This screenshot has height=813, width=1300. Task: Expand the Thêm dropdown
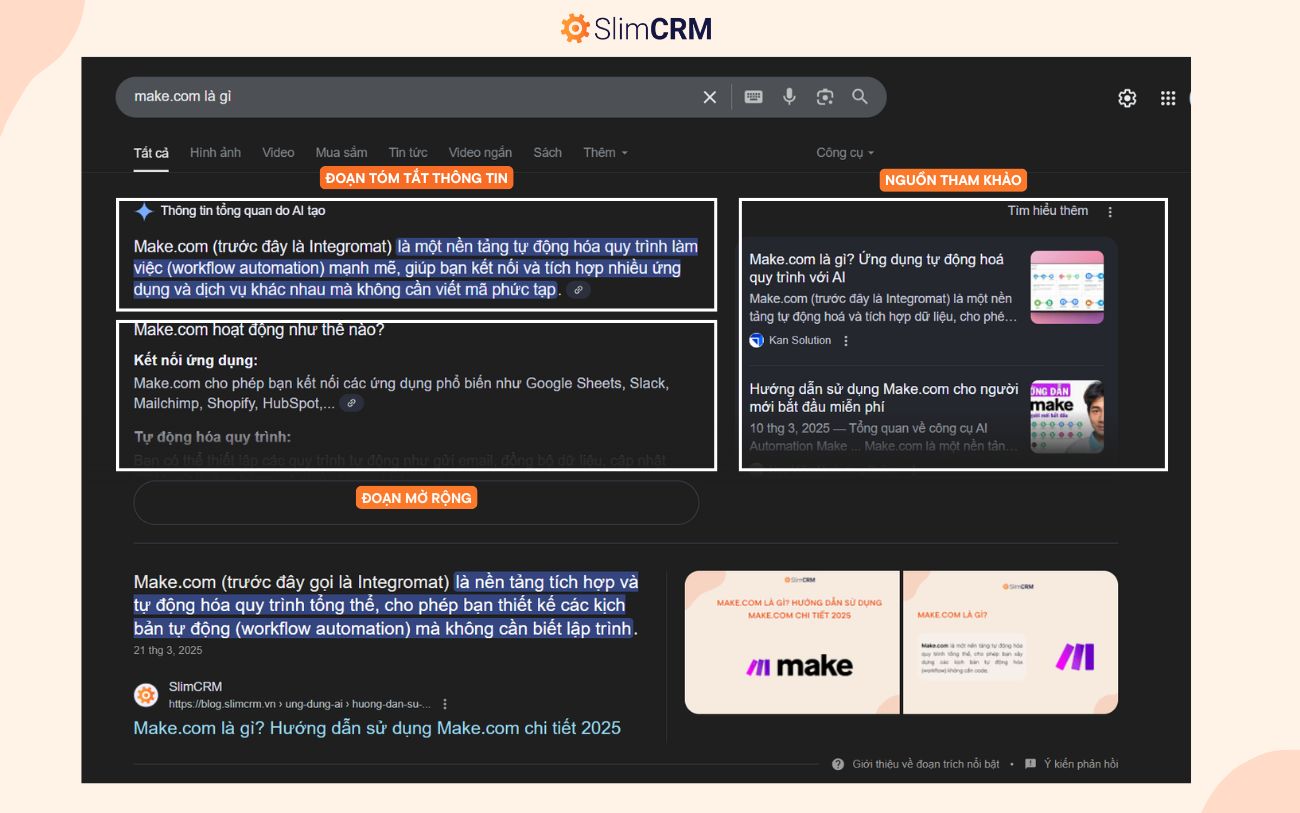[605, 153]
